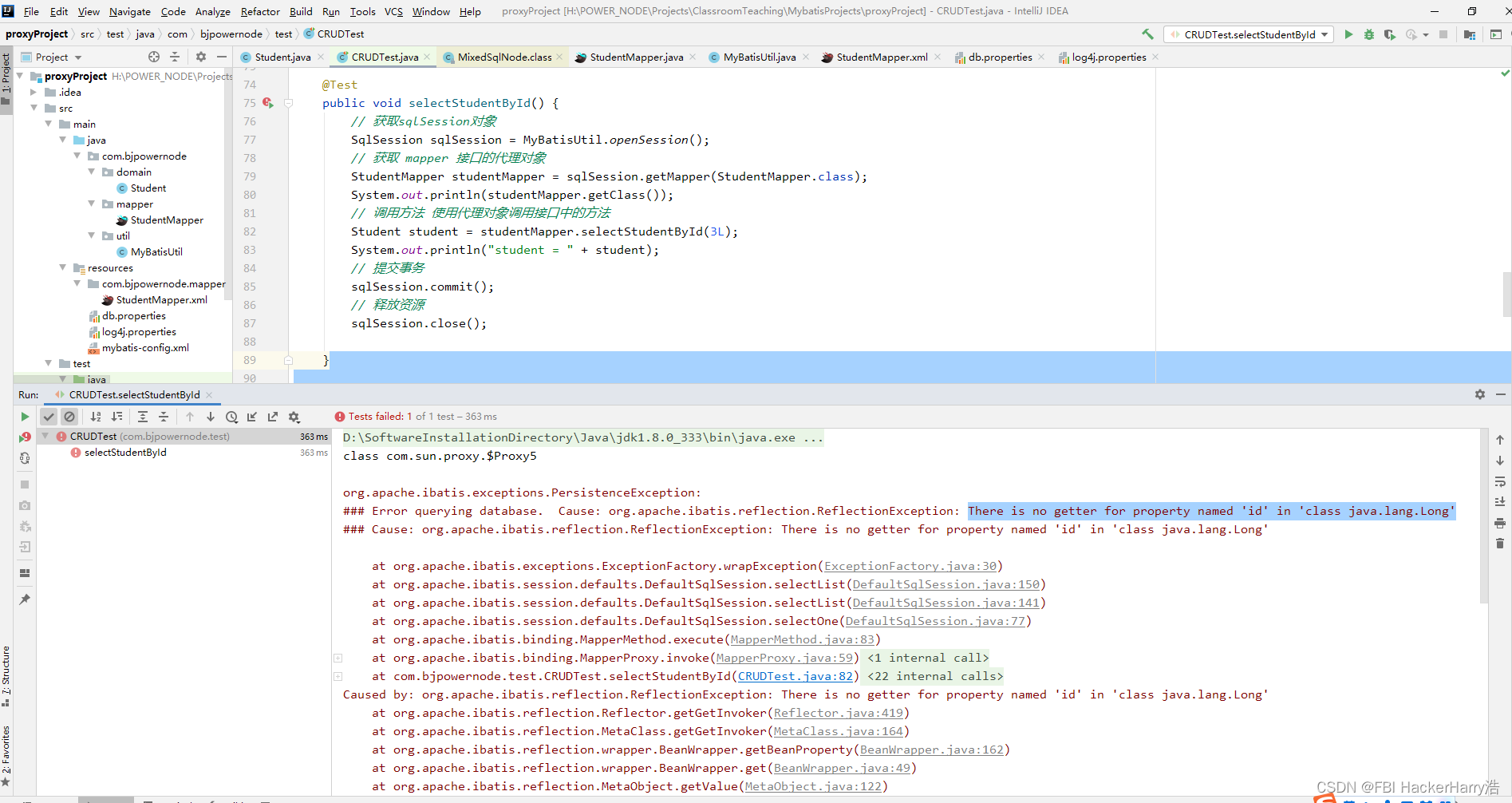This screenshot has width=1512, height=803.
Task: Collapse CRUDTest node in test results
Action: pos(45,437)
